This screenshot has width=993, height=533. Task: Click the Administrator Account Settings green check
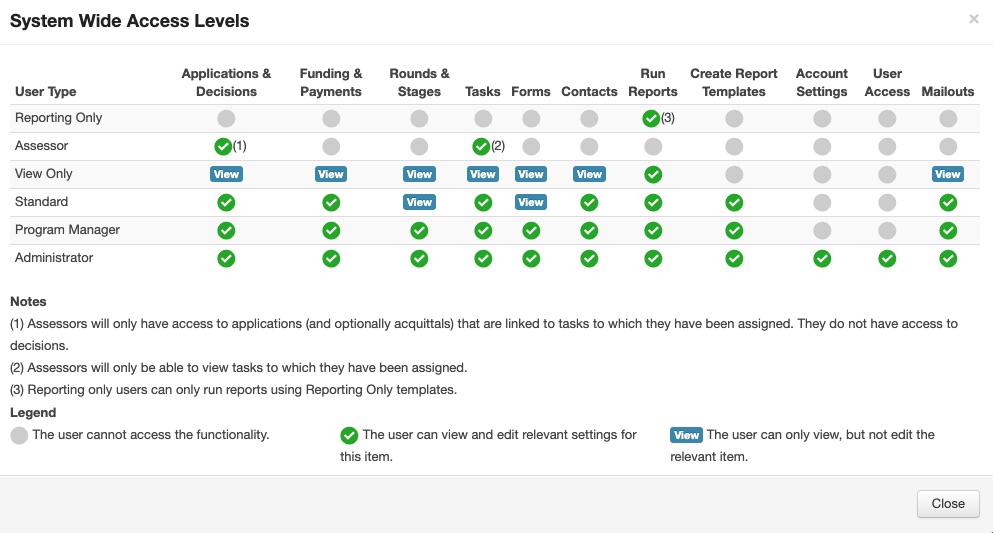click(x=822, y=258)
